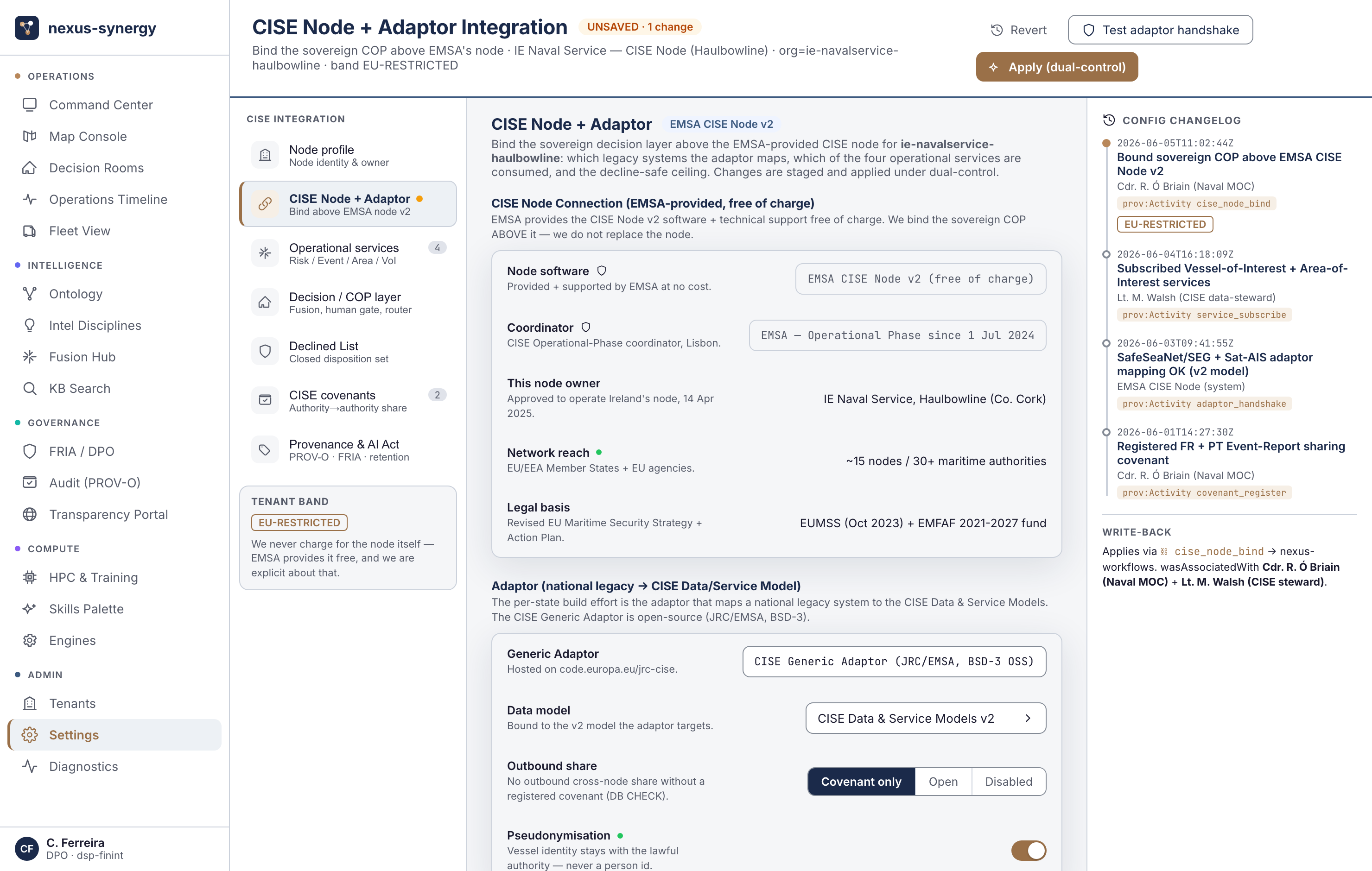Click the 'UNSAVED · 1 change' badge
This screenshot has width=1372, height=871.
pos(640,27)
